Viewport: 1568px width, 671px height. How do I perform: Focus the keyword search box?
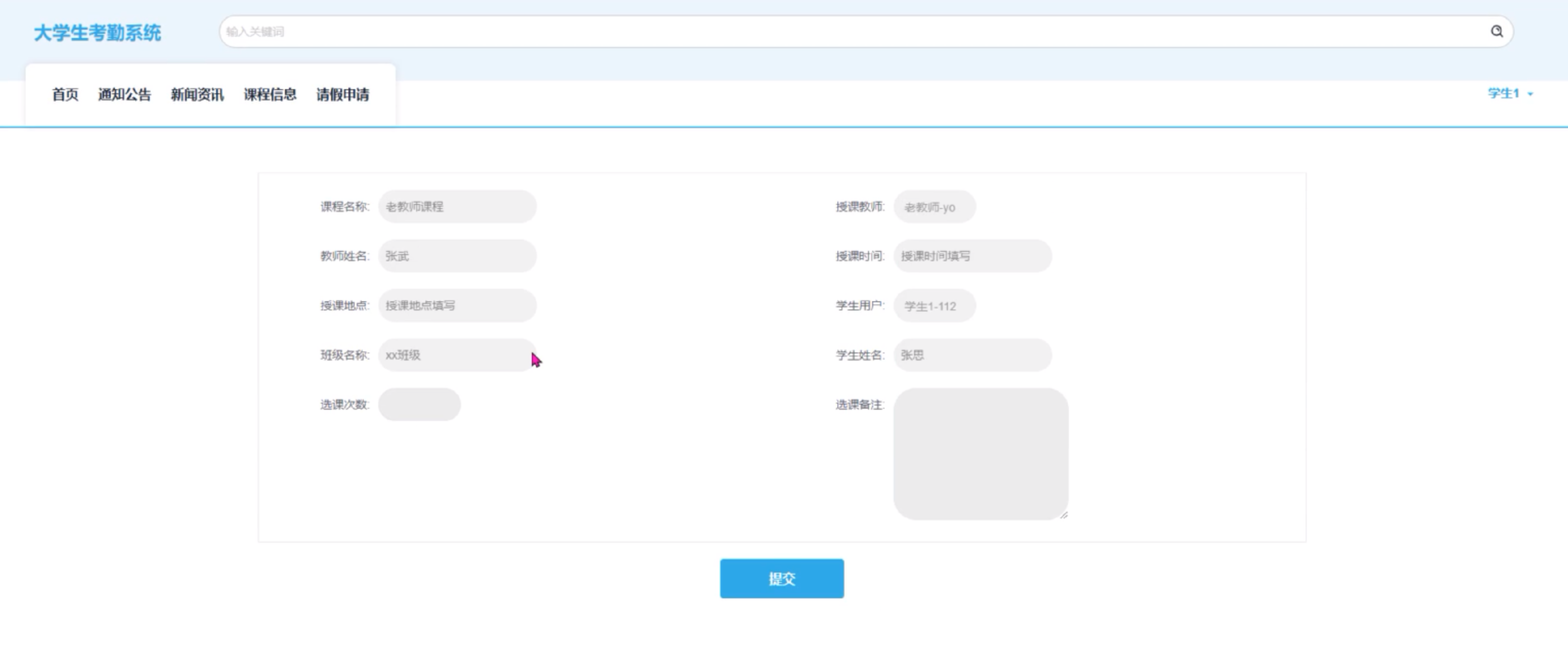(852, 32)
